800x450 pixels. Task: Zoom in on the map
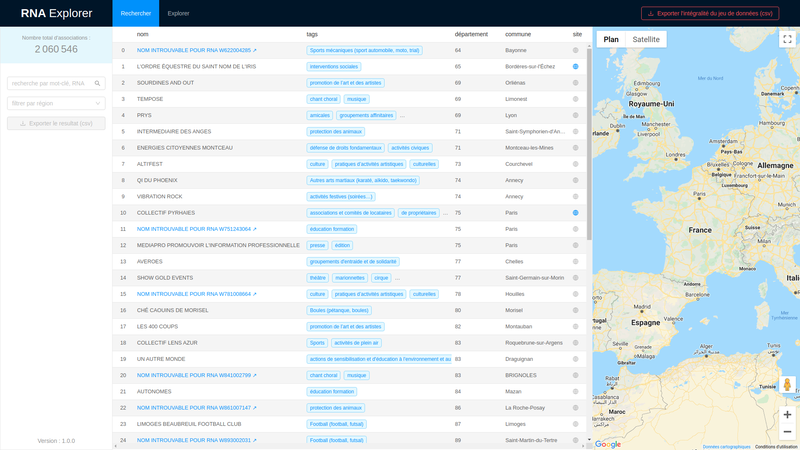click(x=787, y=415)
